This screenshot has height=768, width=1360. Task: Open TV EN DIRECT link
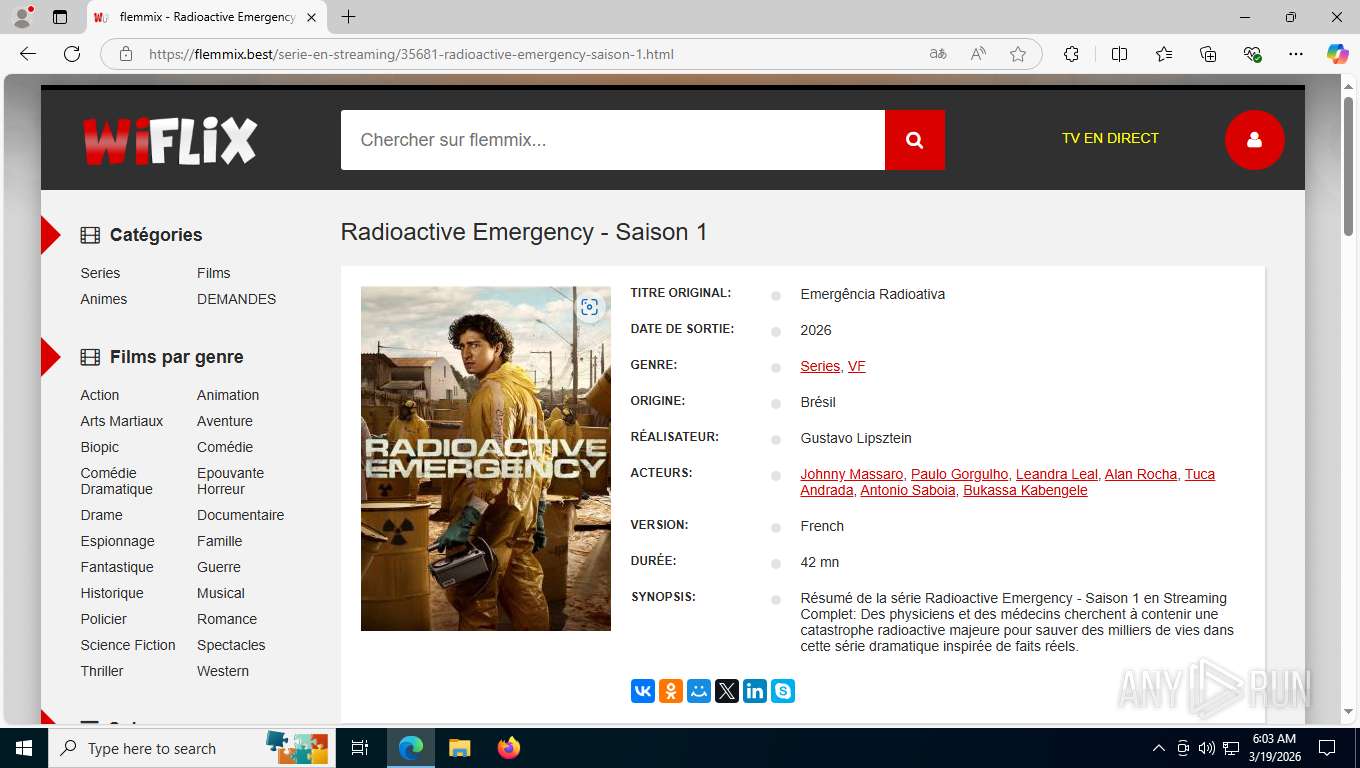[x=1110, y=138]
